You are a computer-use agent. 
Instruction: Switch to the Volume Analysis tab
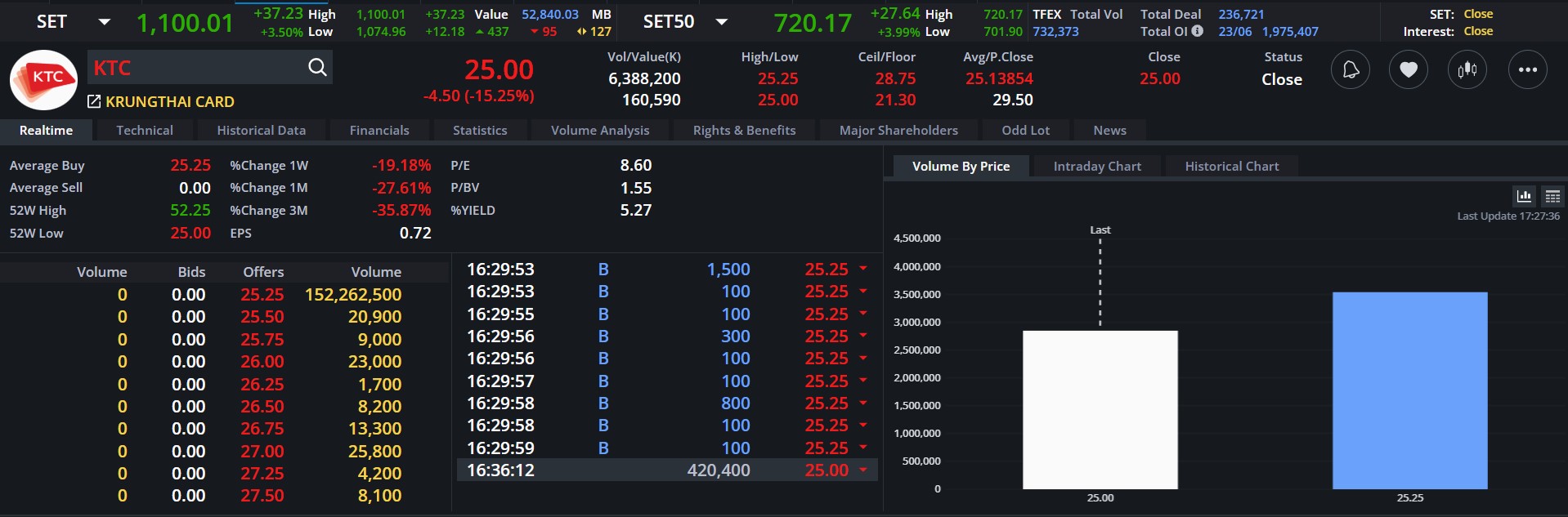pyautogui.click(x=600, y=131)
